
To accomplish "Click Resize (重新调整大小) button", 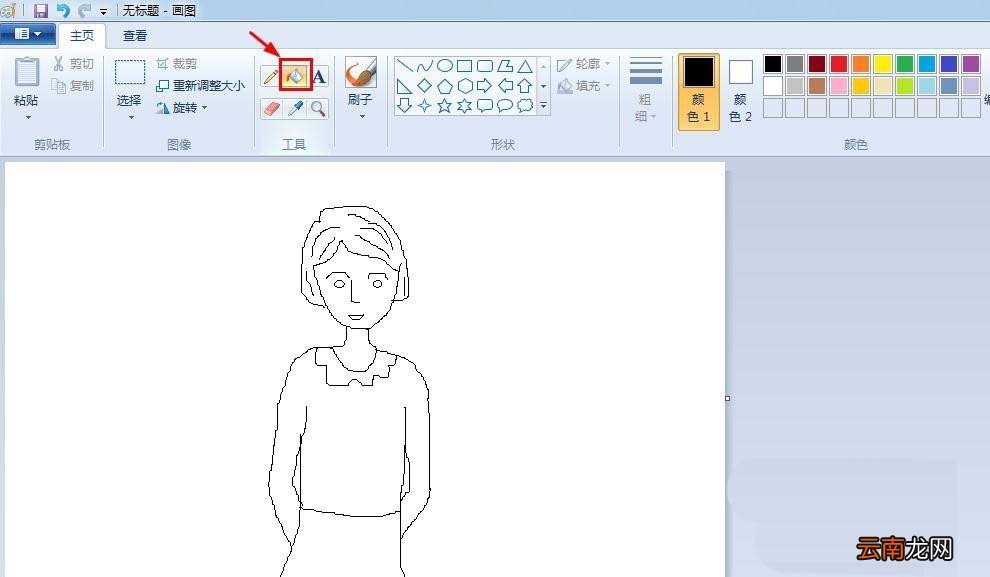I will 201,85.
